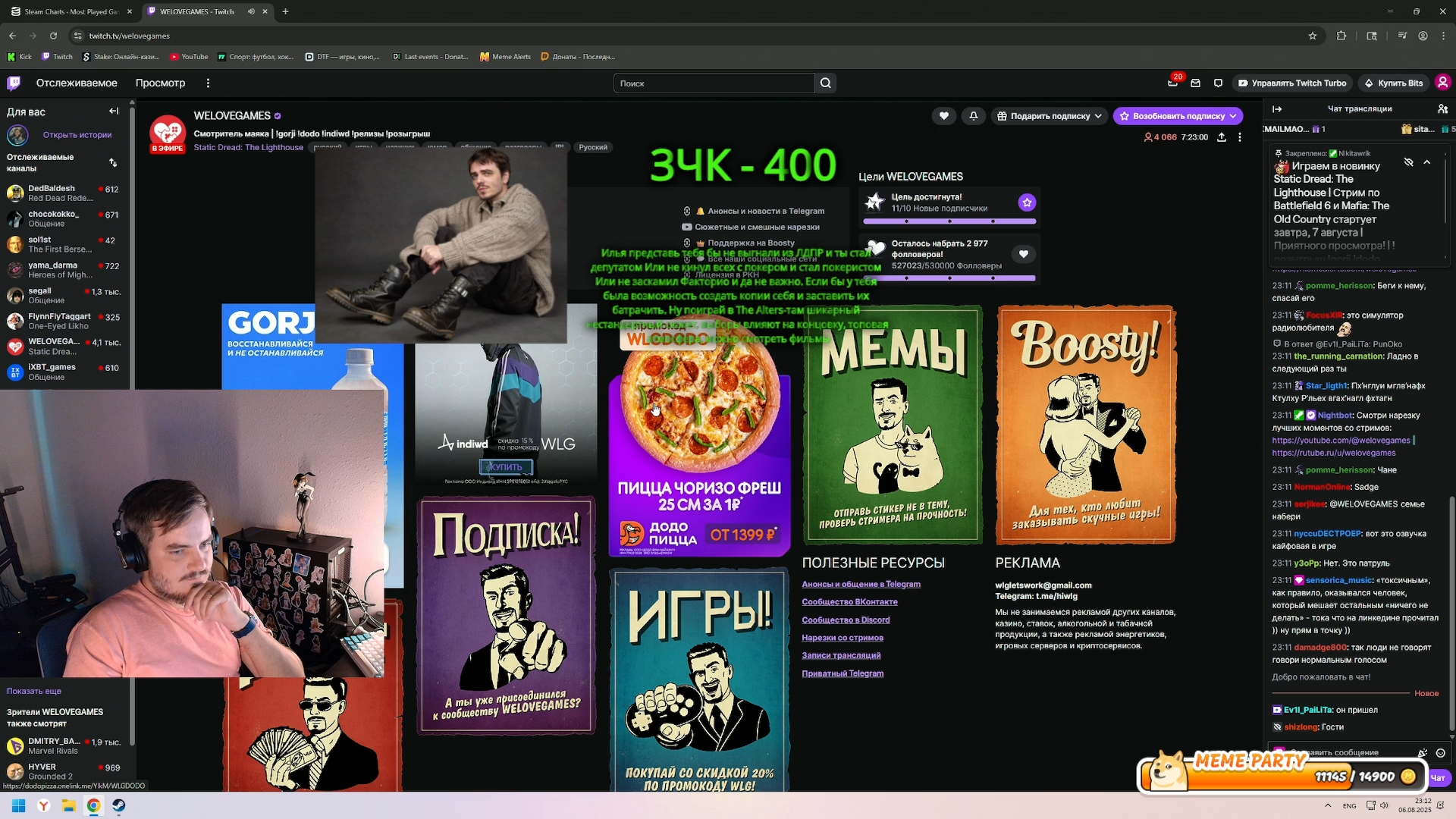Viewport: 1456px width, 819px height.
Task: Open the Whispers chat bubble icon
Action: (1218, 83)
